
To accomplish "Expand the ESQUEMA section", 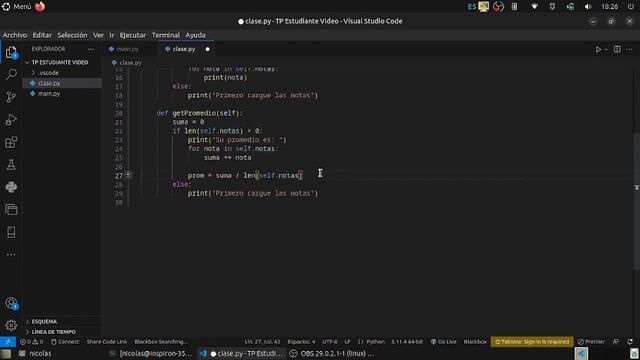I will [x=44, y=322].
